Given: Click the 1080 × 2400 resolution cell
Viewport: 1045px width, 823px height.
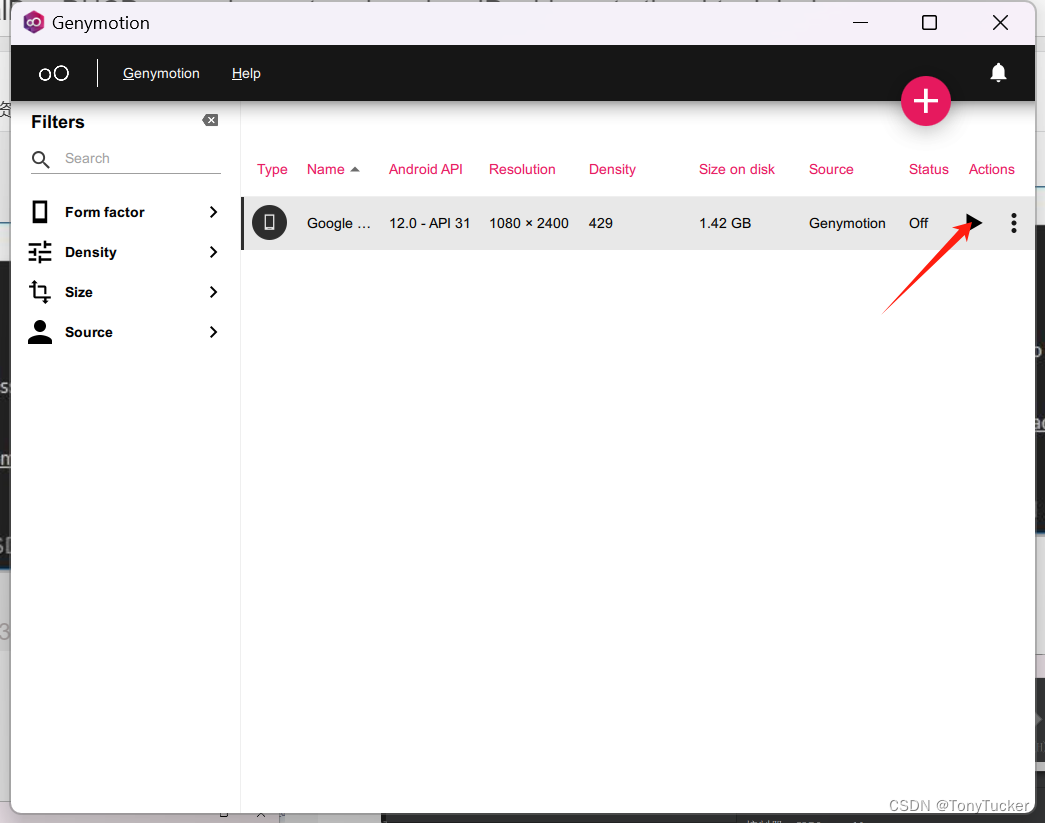Looking at the screenshot, I should pos(528,223).
